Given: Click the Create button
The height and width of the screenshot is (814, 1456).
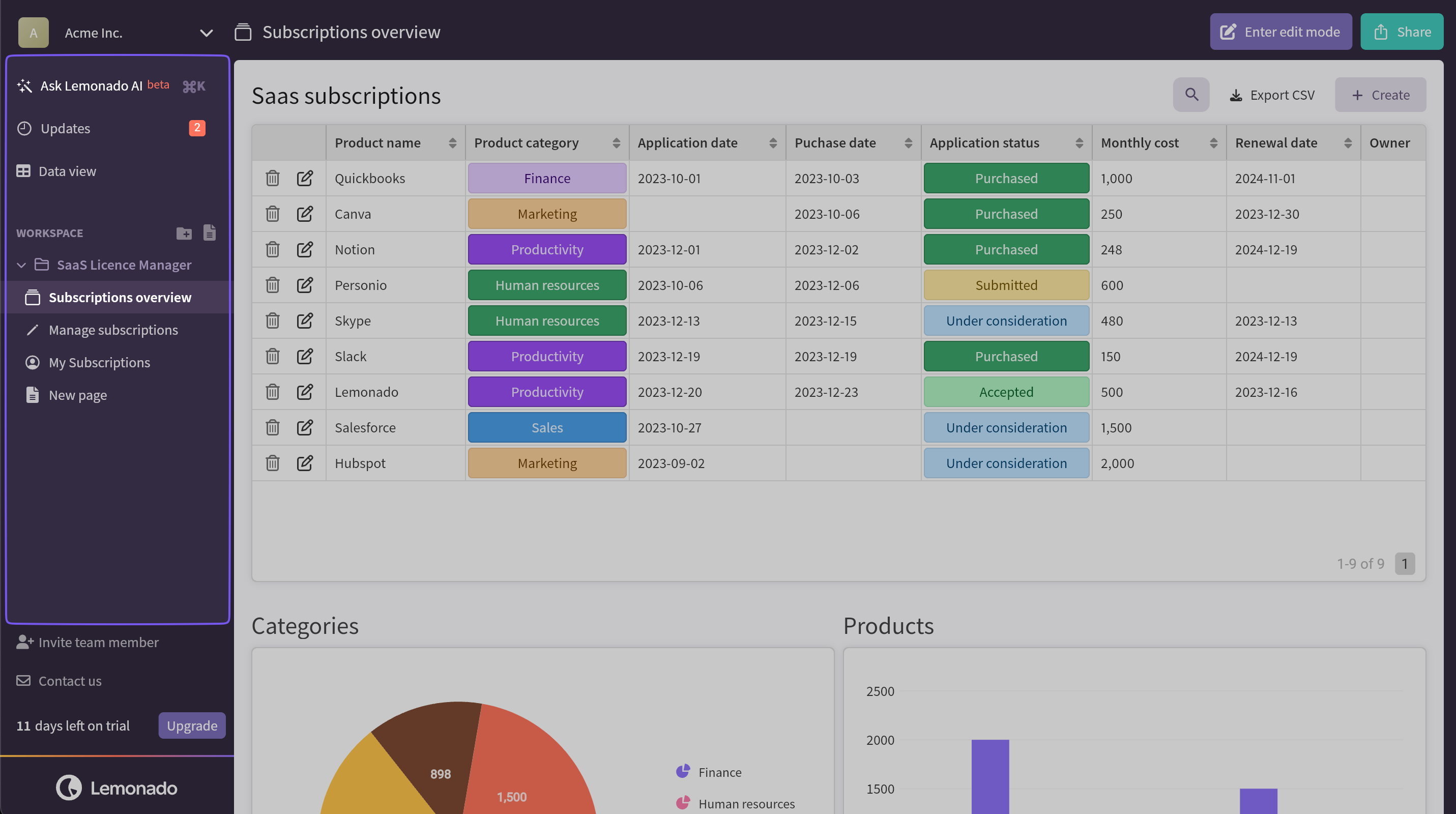Looking at the screenshot, I should [1380, 95].
